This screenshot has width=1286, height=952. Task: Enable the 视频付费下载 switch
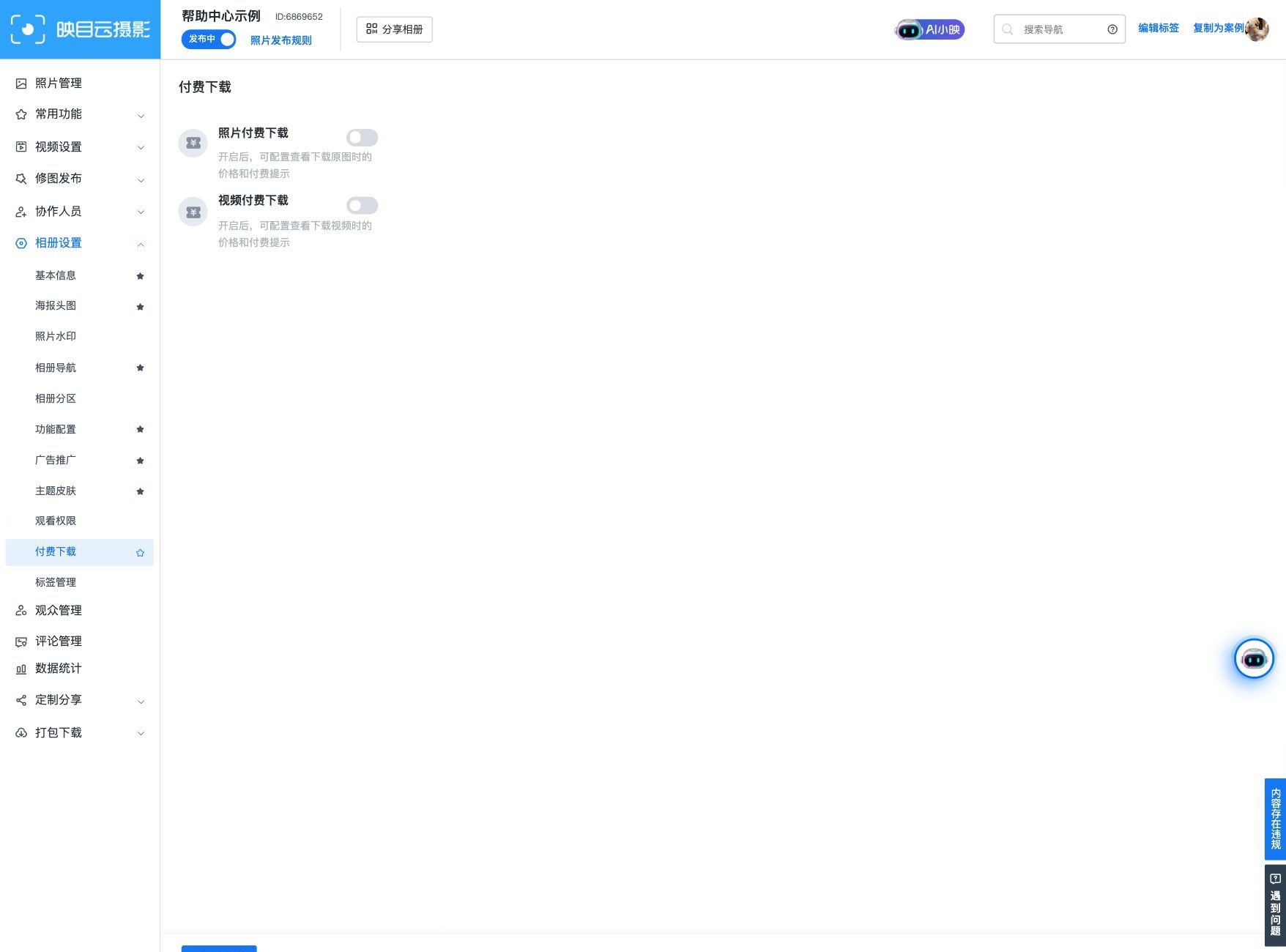[x=362, y=205]
